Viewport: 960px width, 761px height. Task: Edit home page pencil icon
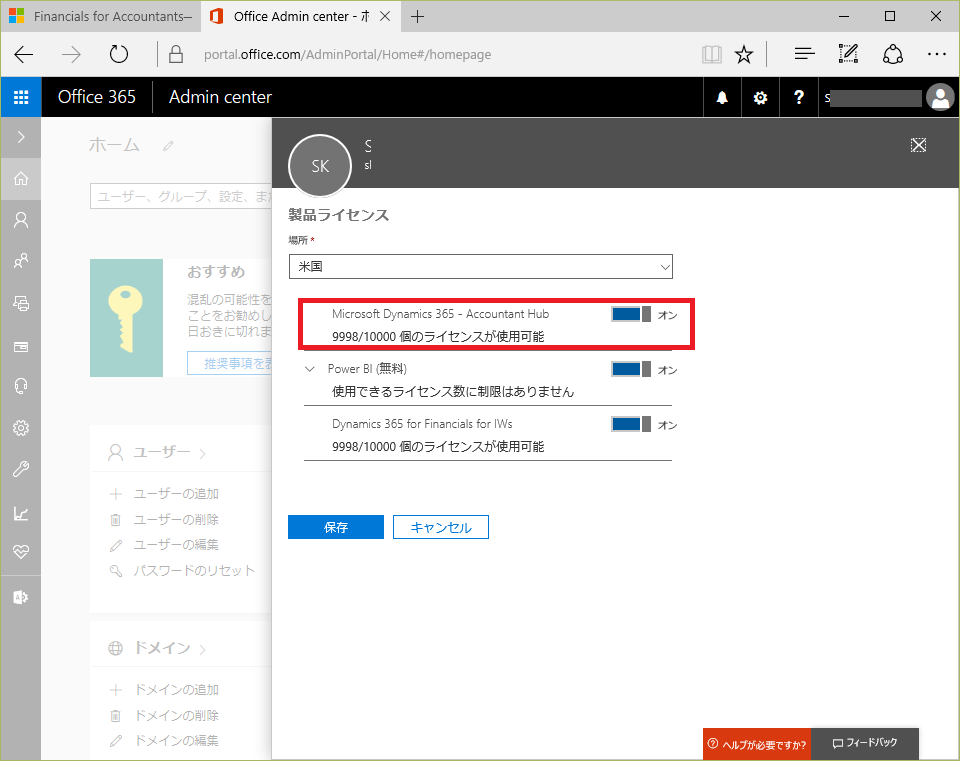pos(168,146)
